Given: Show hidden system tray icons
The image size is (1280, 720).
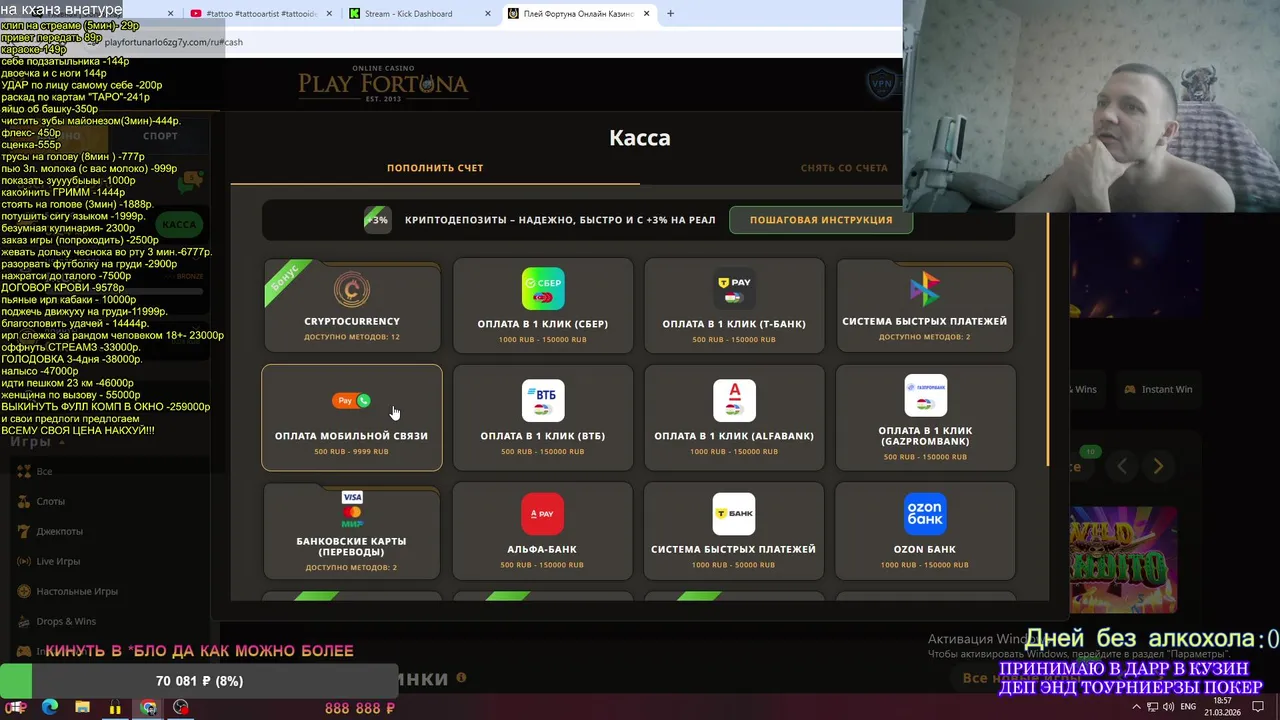Looking at the screenshot, I should [1136, 707].
